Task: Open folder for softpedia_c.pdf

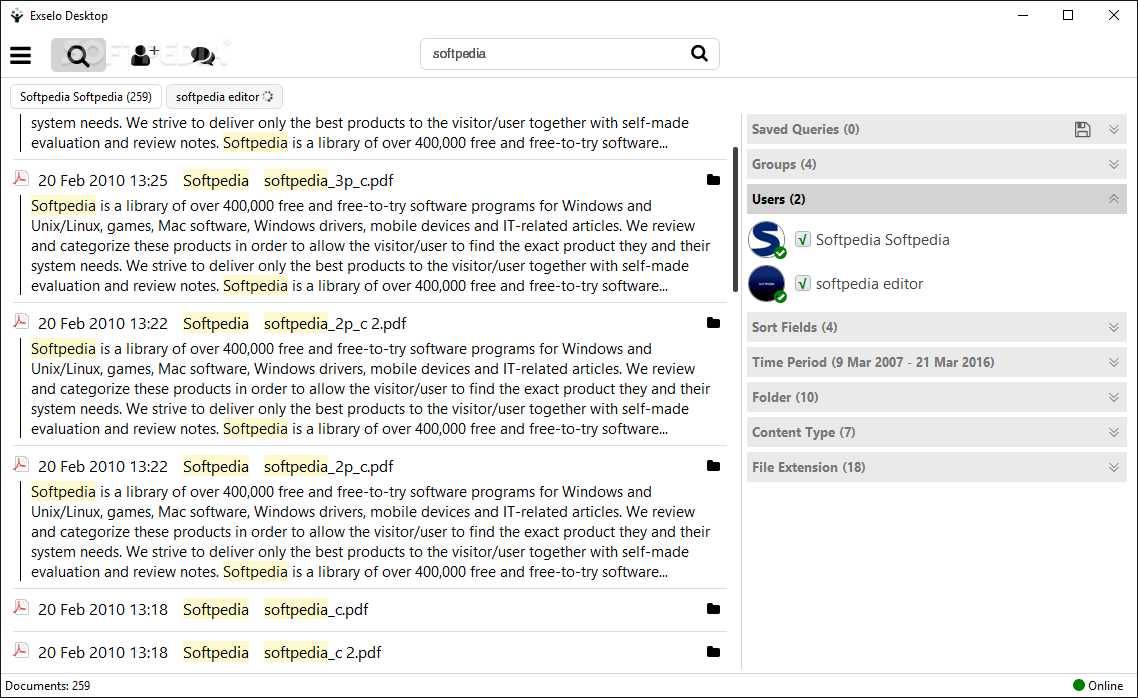Action: (713, 609)
